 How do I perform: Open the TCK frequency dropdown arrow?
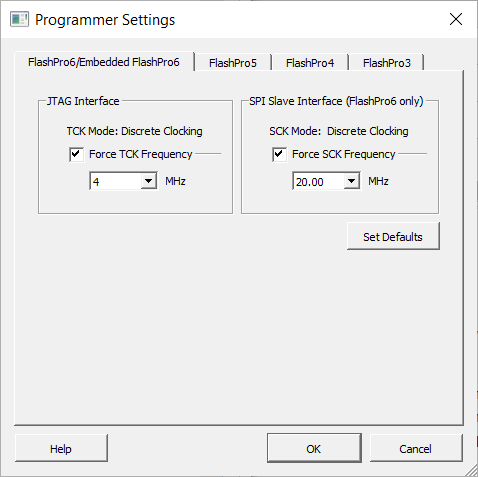click(x=149, y=181)
